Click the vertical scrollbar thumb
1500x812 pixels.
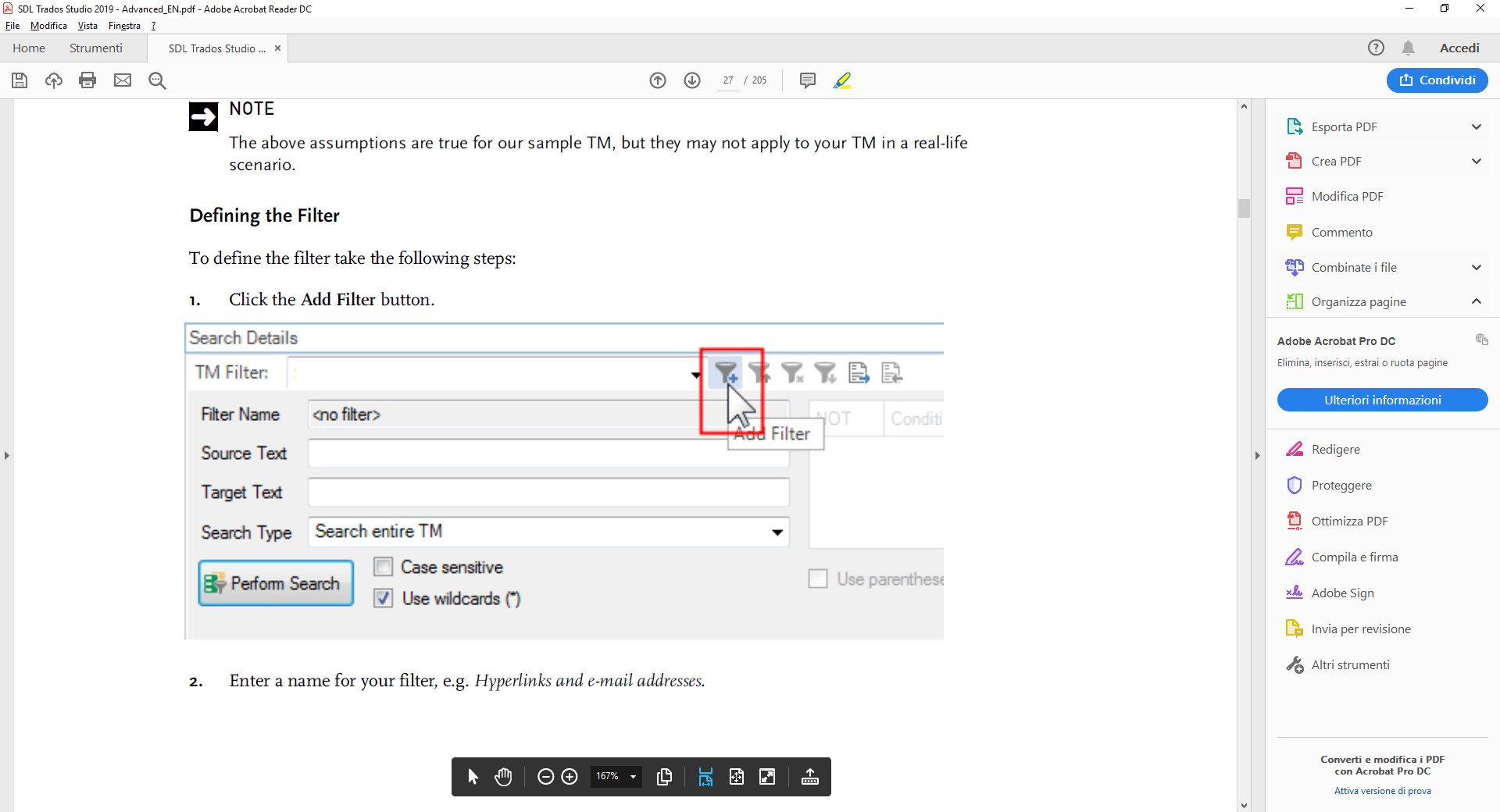click(x=1244, y=208)
